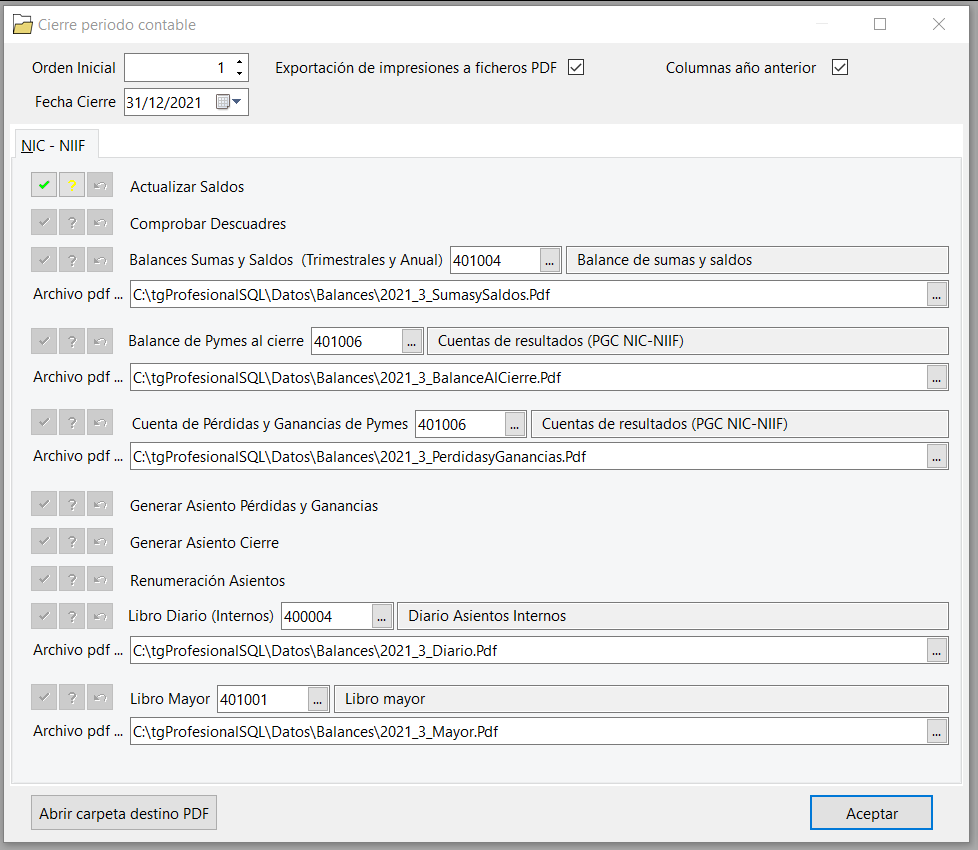978x850 pixels.
Task: Click the Aceptar button
Action: point(871,813)
